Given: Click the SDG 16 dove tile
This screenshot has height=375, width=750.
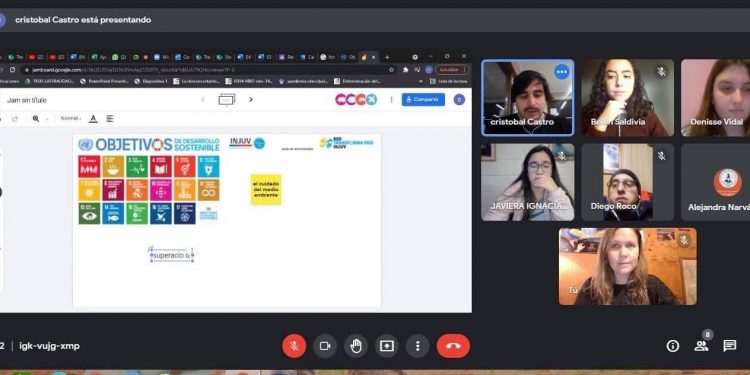Looking at the screenshot, I should tap(161, 213).
